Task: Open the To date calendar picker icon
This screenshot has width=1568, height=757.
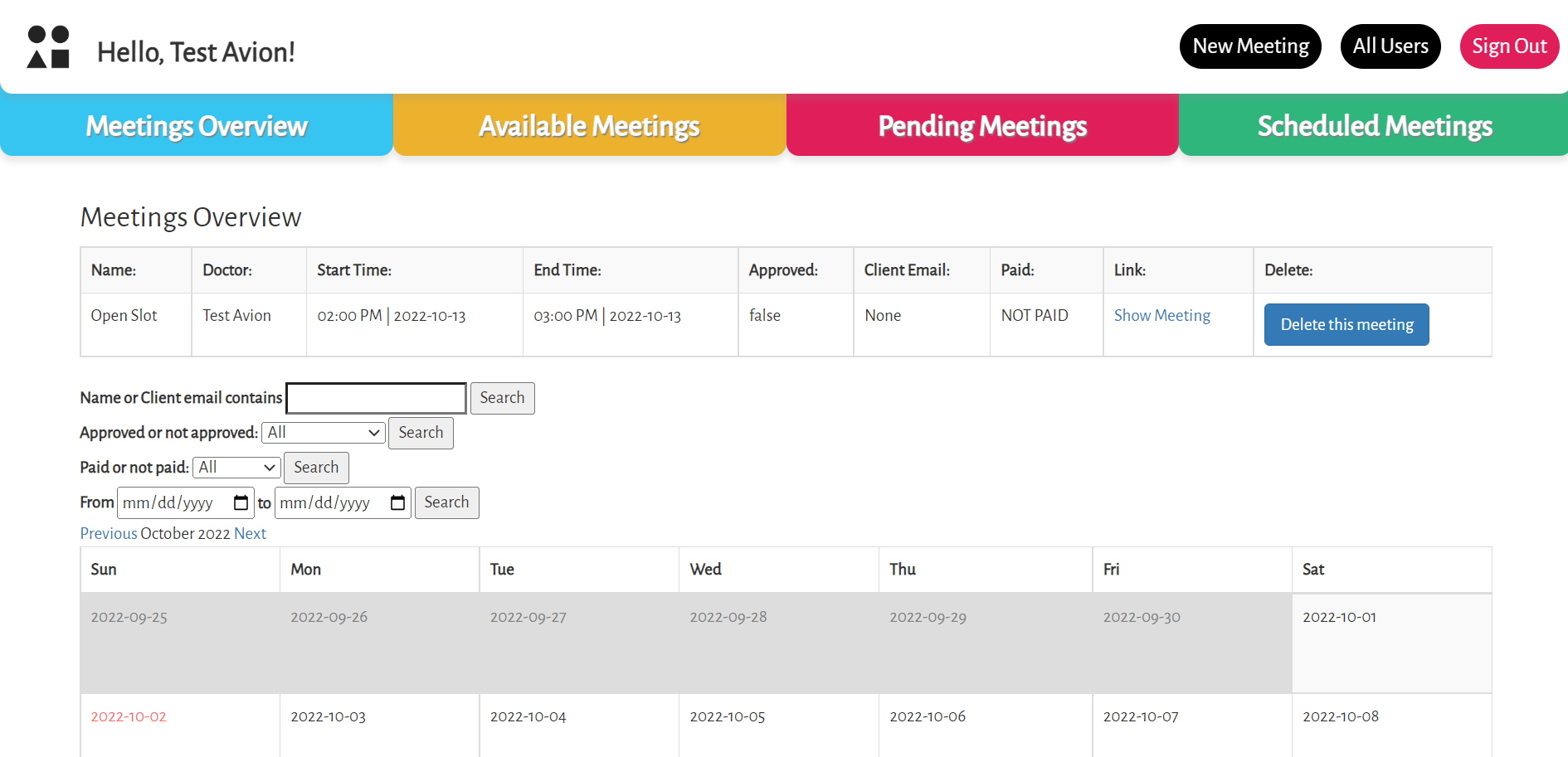Action: 397,502
